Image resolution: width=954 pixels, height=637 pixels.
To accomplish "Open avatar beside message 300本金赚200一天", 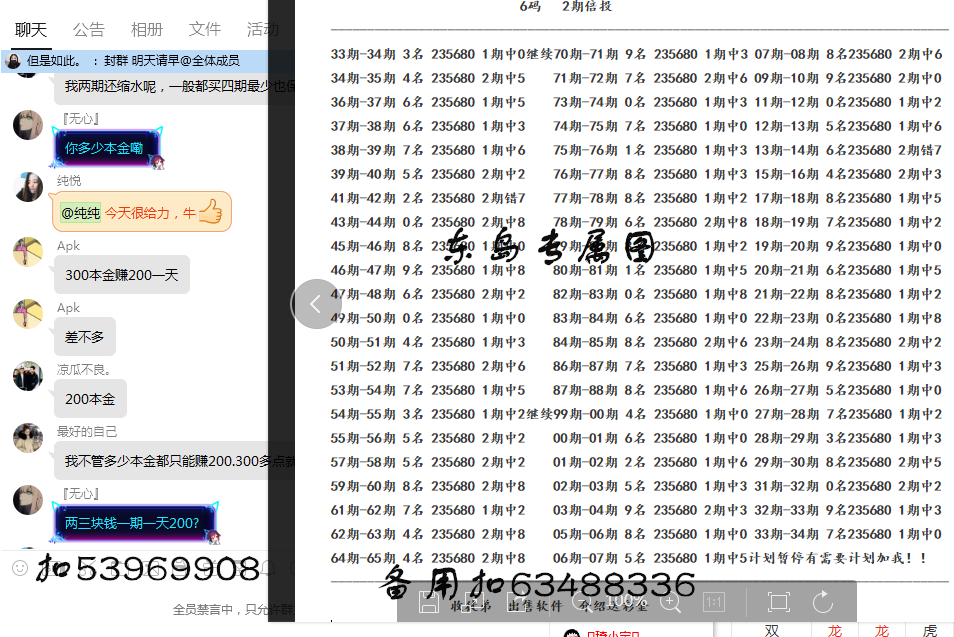I will tap(28, 252).
